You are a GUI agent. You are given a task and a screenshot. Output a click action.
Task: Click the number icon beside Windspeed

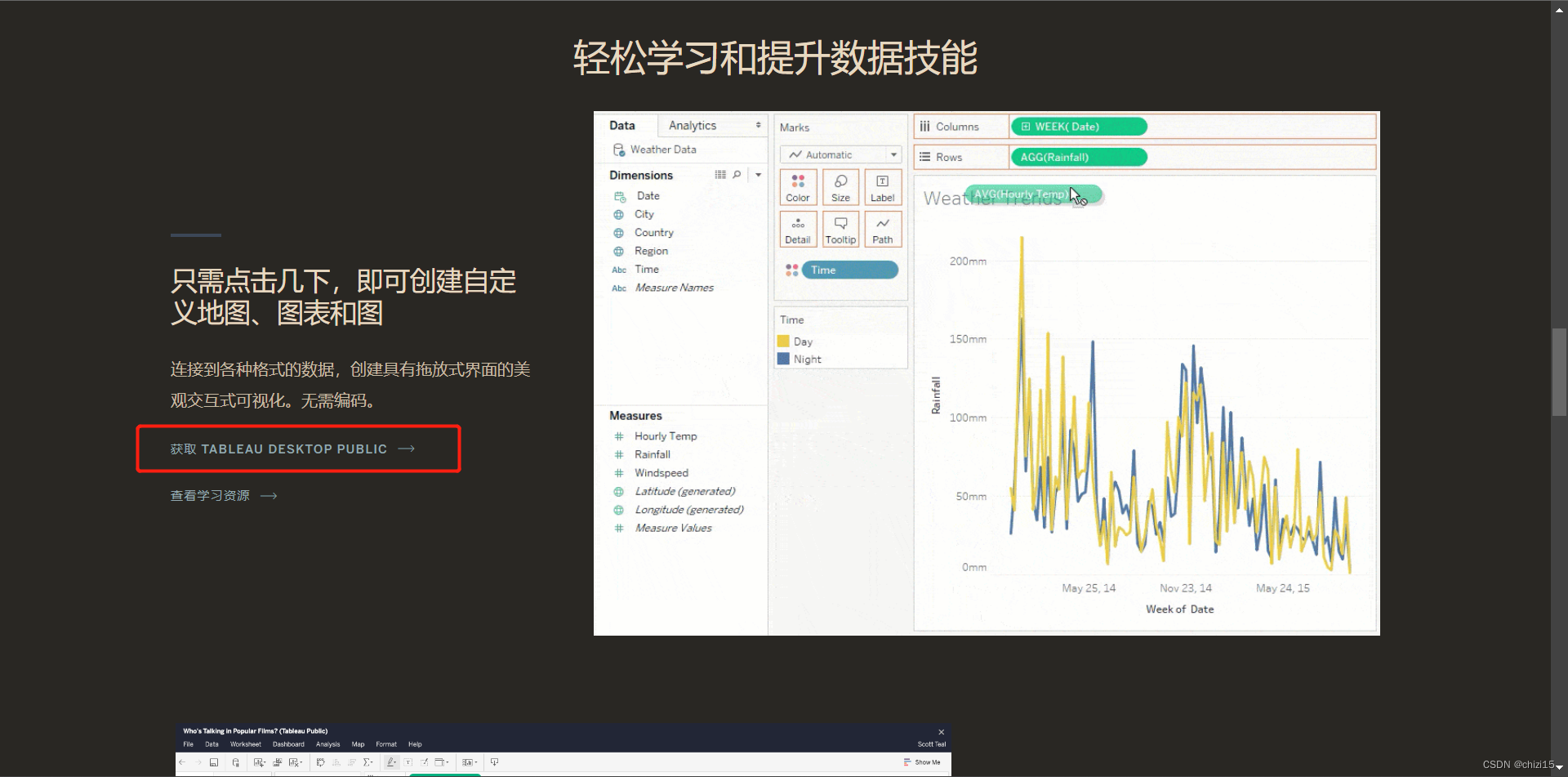point(619,473)
